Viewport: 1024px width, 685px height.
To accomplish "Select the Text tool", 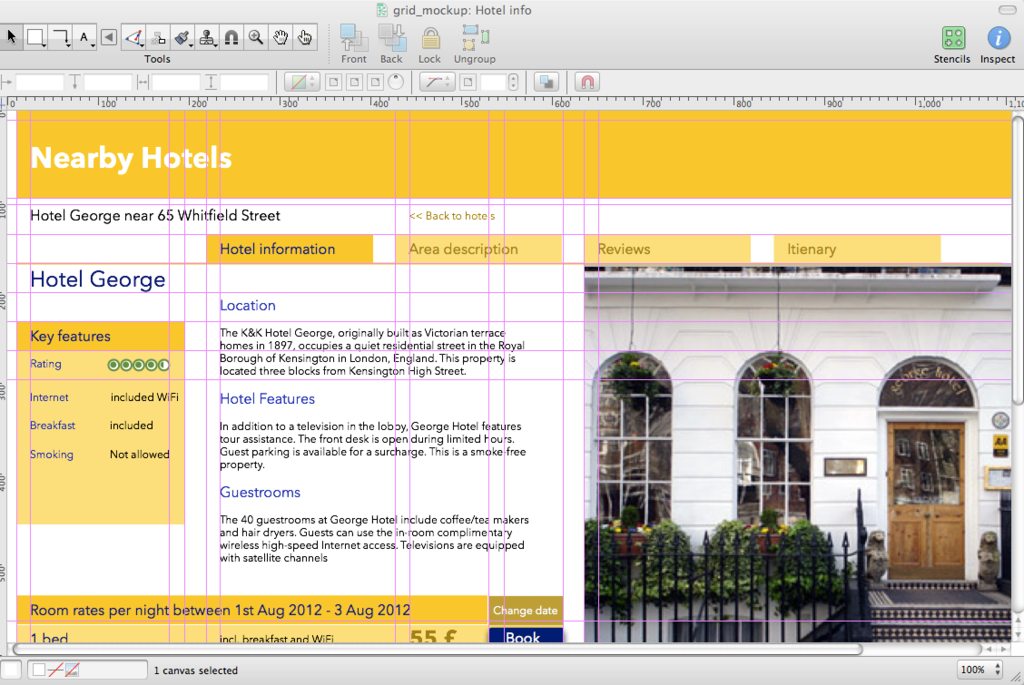I will point(84,37).
